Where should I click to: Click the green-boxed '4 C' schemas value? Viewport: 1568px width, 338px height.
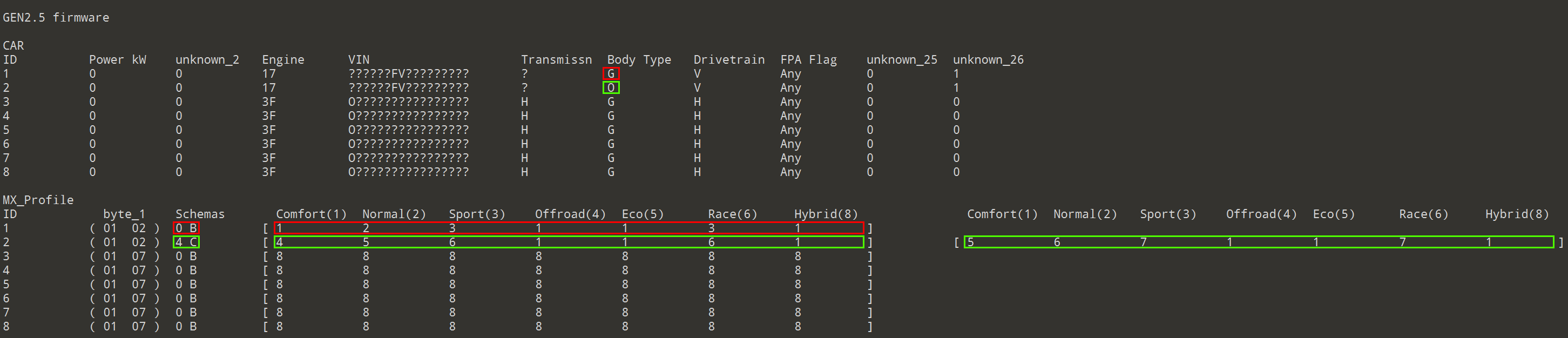[186, 242]
